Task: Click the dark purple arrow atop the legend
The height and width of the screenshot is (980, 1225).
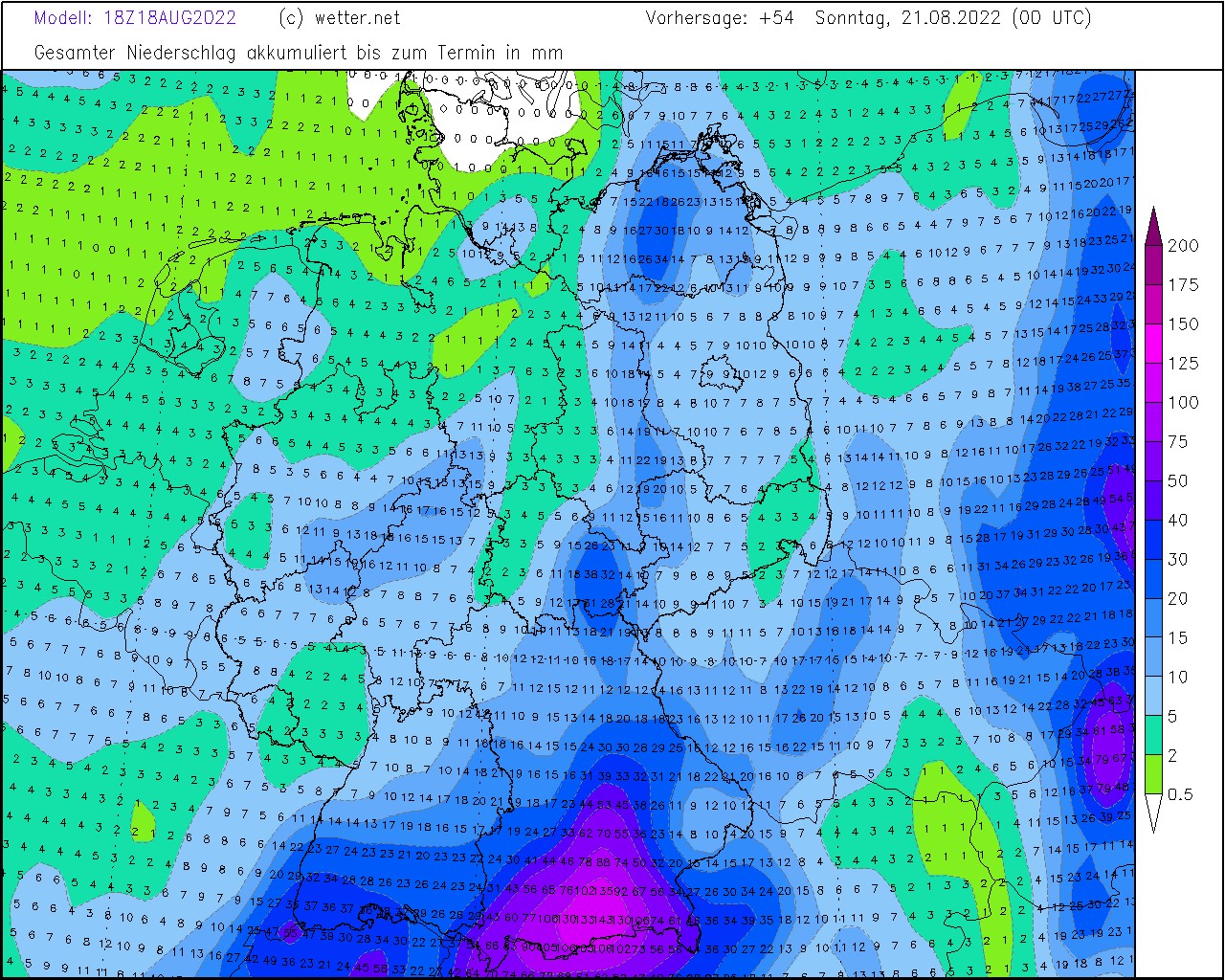Action: (x=1153, y=226)
